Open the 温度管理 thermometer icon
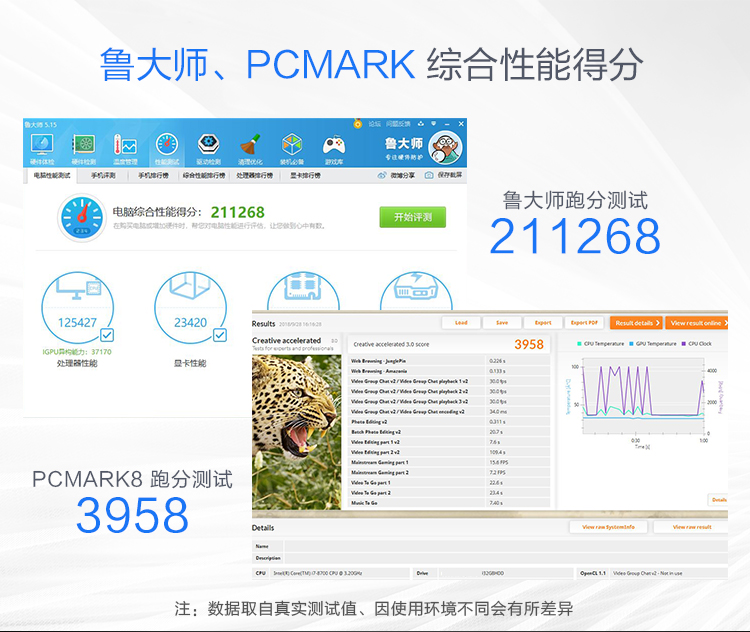Image resolution: width=750 pixels, height=632 pixels. coord(125,144)
